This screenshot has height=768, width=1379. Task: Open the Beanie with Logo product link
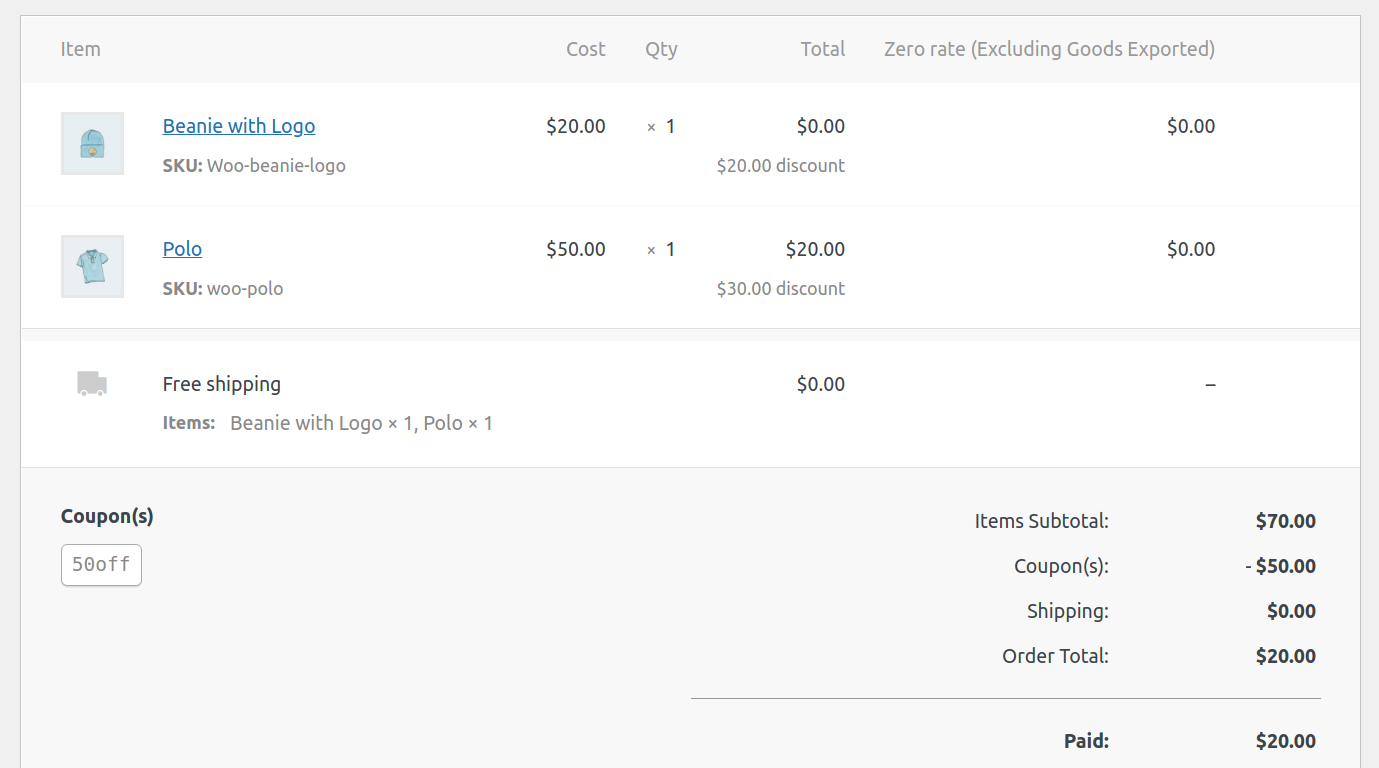[239, 126]
